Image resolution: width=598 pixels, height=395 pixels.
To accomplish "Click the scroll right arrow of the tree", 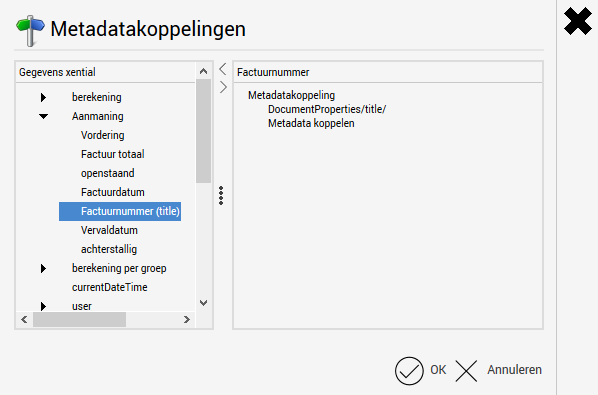I will 187,320.
